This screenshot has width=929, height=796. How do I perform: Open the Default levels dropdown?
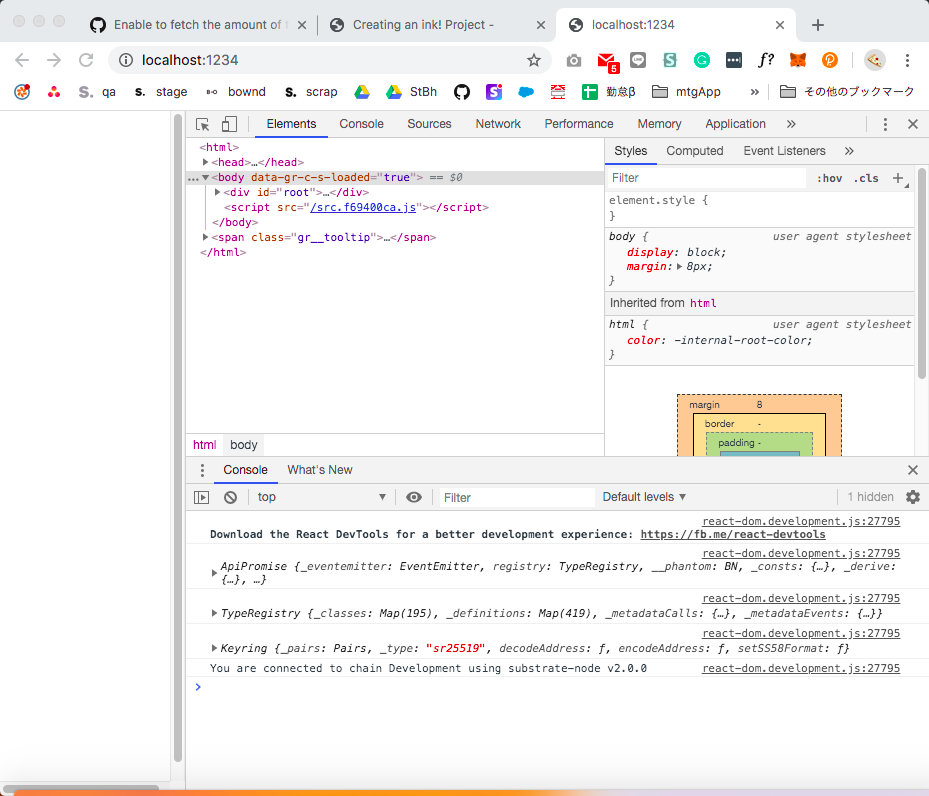click(x=644, y=497)
